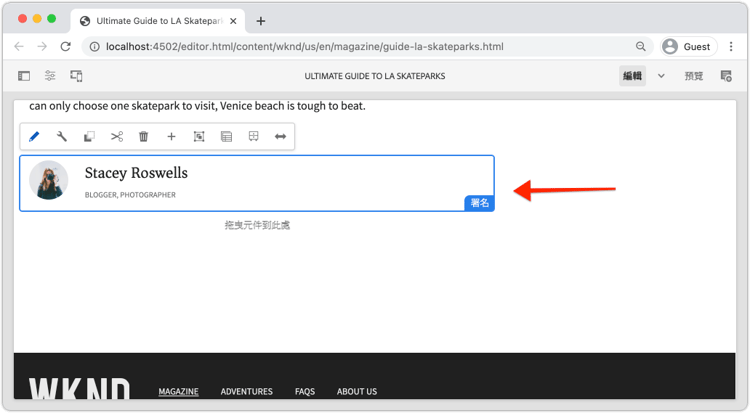Click the zoom magnifier in address bar
The width and height of the screenshot is (750, 413).
pos(640,46)
